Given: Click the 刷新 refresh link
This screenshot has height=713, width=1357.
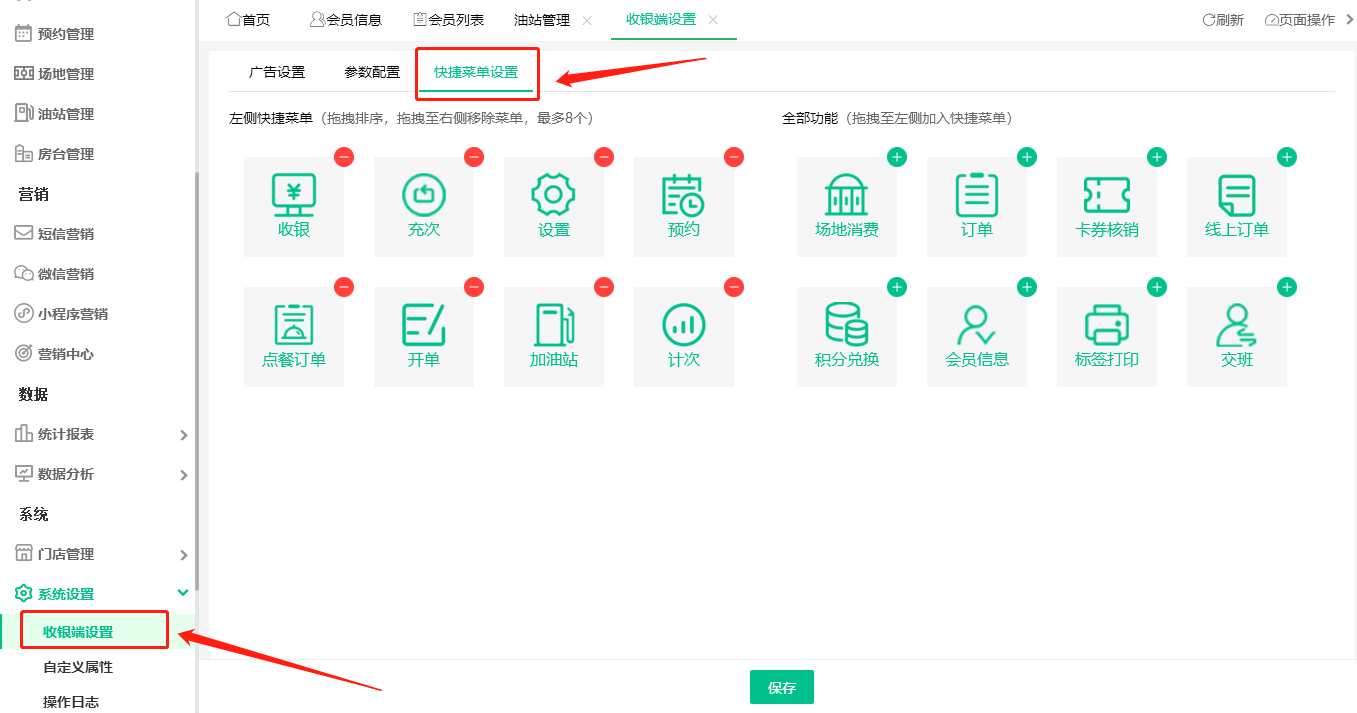Looking at the screenshot, I should point(1223,18).
